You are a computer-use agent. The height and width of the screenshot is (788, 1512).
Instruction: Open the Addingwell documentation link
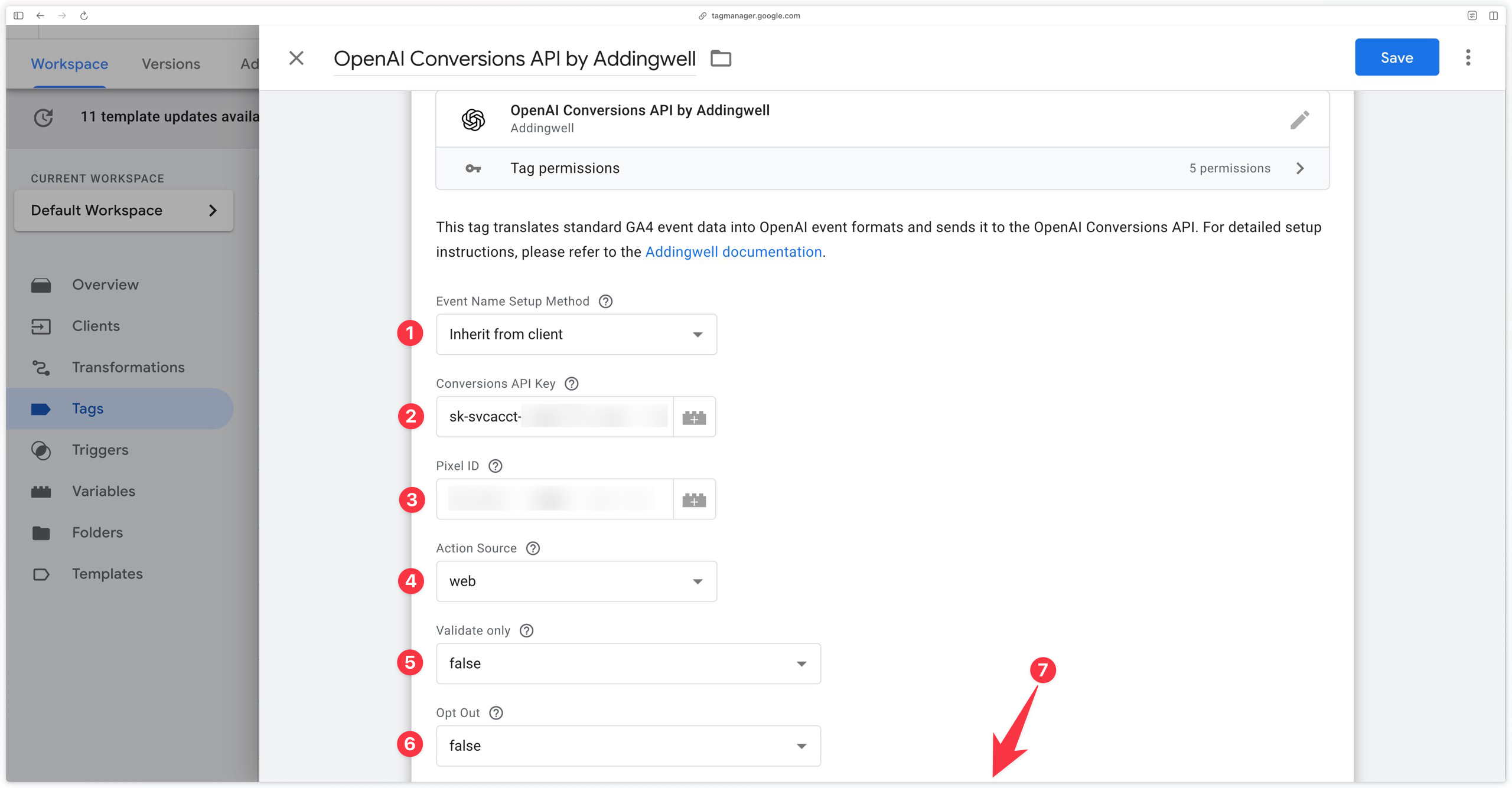(734, 252)
